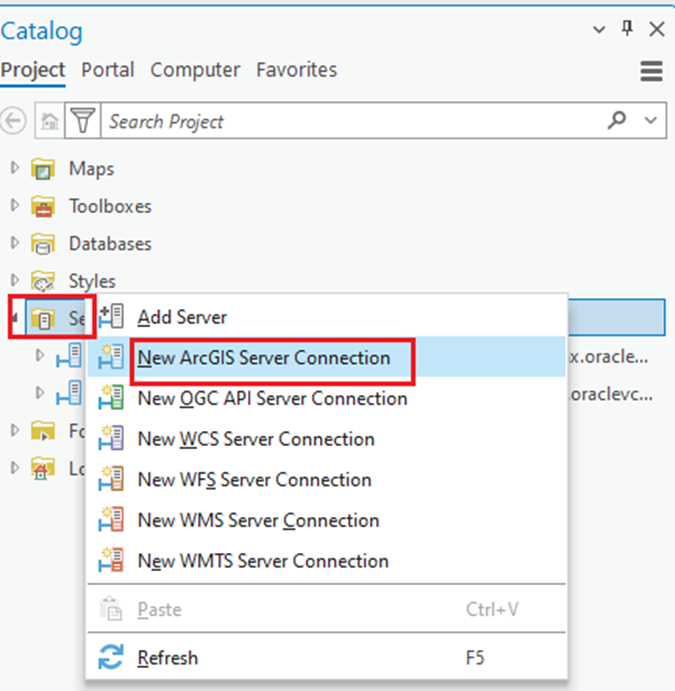
Task: Click the Toolboxes folder icon
Action: (x=43, y=206)
